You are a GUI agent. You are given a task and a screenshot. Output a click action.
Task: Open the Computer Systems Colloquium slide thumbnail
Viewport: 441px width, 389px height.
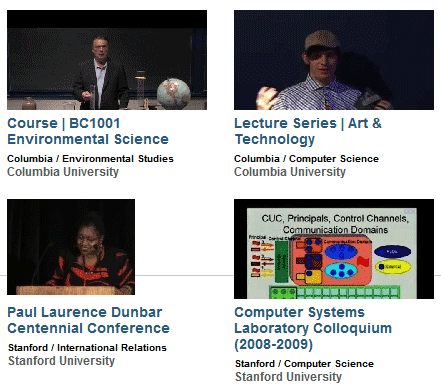[x=334, y=249]
